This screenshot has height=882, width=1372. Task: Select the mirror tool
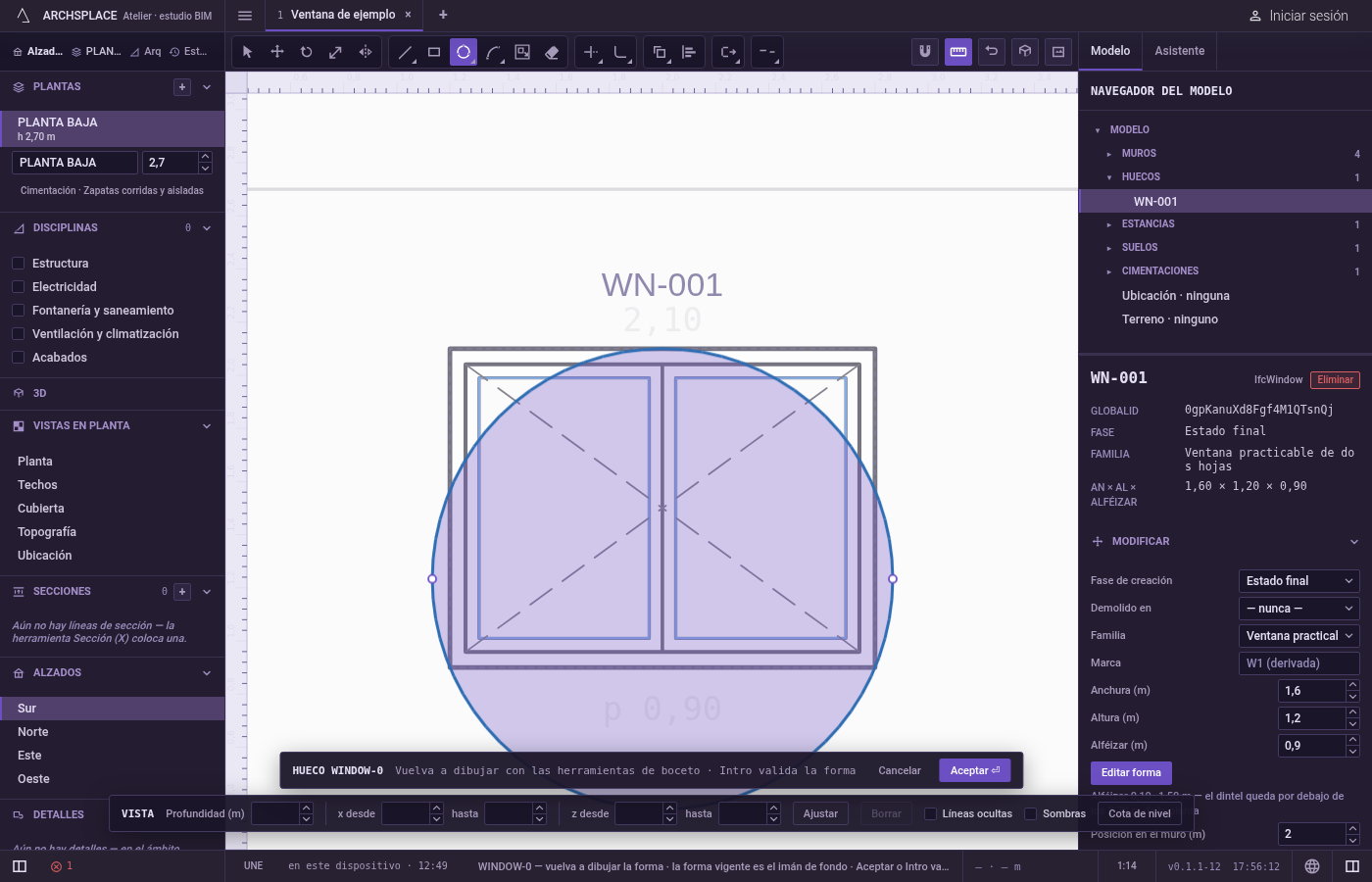click(x=366, y=52)
